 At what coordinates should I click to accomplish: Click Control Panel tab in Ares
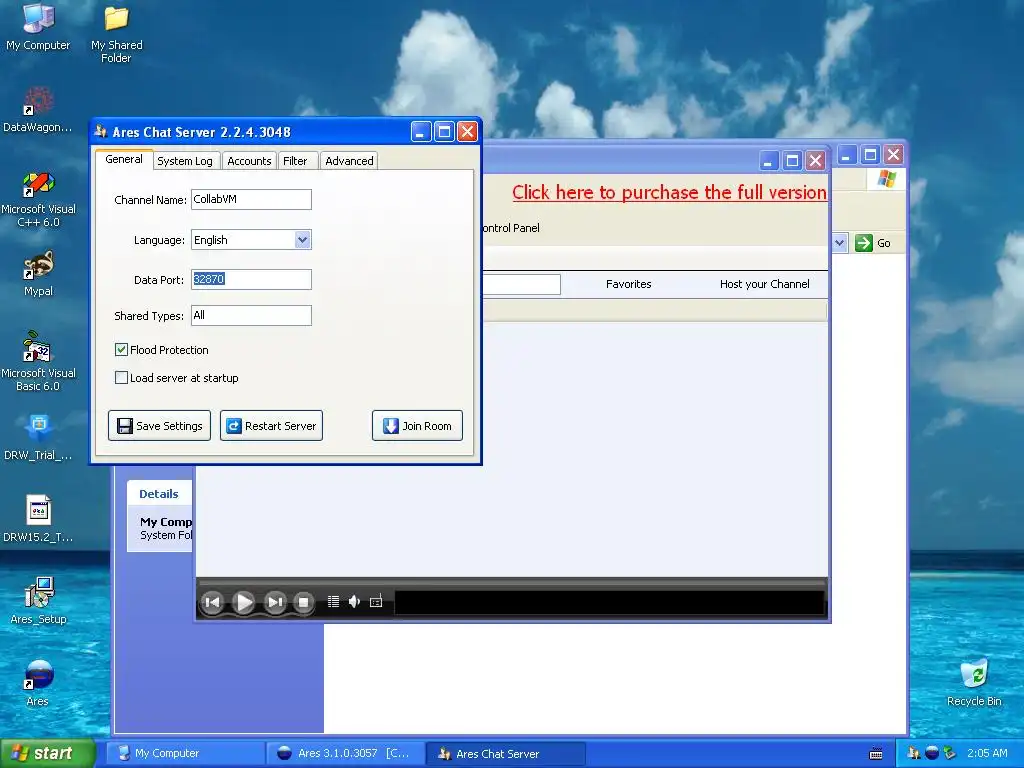tap(511, 228)
